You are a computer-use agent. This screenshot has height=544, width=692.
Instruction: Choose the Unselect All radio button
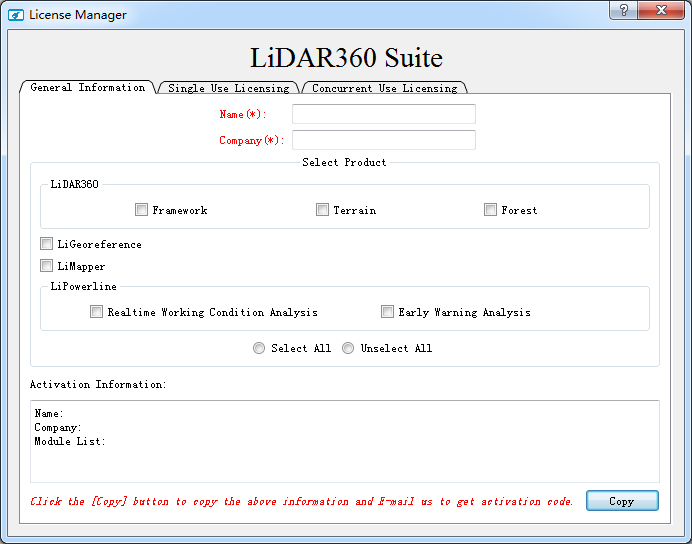(349, 348)
